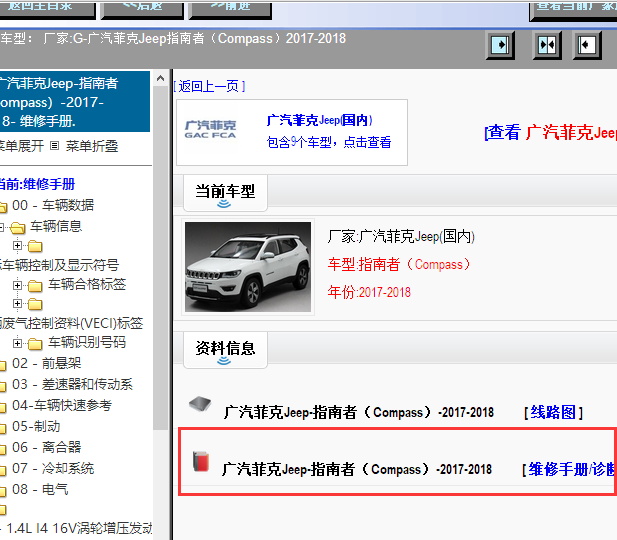Click the blue sidebar title header
Screen dimensions: 617x540
[x=75, y=102]
